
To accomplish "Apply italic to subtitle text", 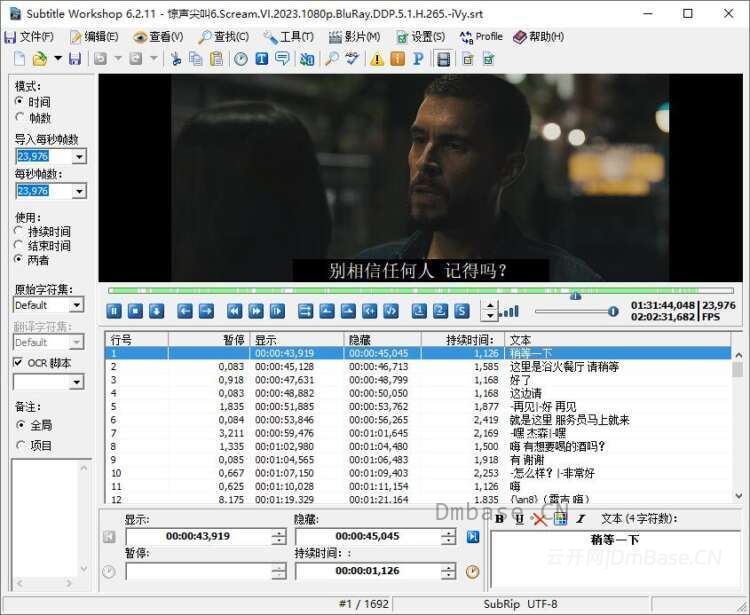I will (581, 519).
